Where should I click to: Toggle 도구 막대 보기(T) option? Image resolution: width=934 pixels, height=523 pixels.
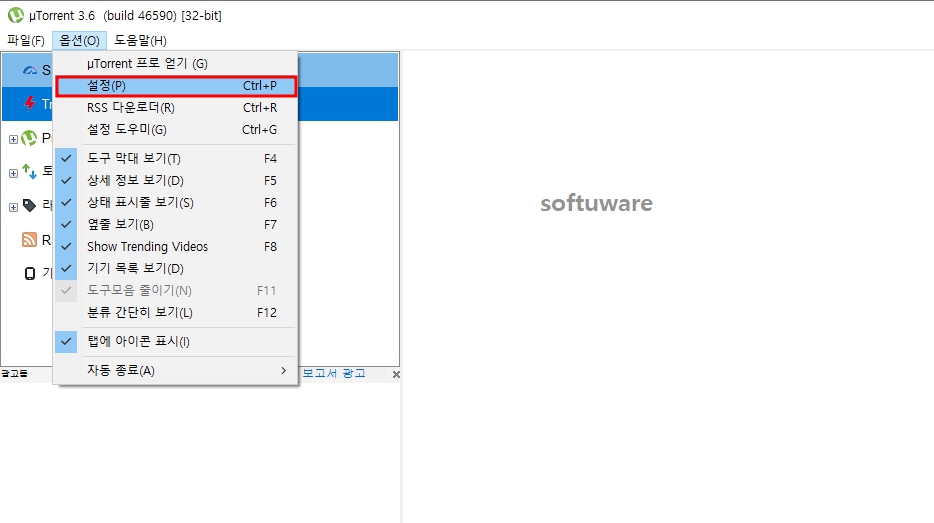pyautogui.click(x=176, y=158)
